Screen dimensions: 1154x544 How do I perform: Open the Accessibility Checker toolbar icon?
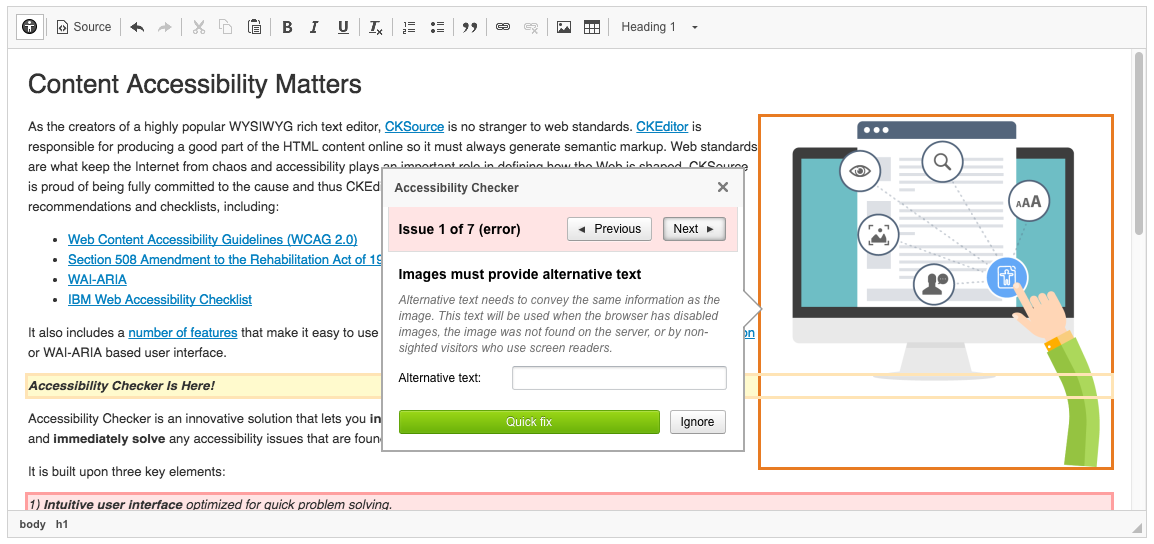(29, 27)
